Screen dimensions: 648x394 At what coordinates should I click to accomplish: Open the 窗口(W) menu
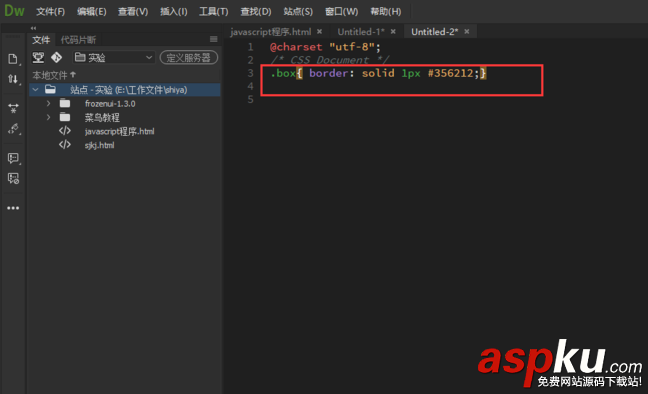pos(341,12)
